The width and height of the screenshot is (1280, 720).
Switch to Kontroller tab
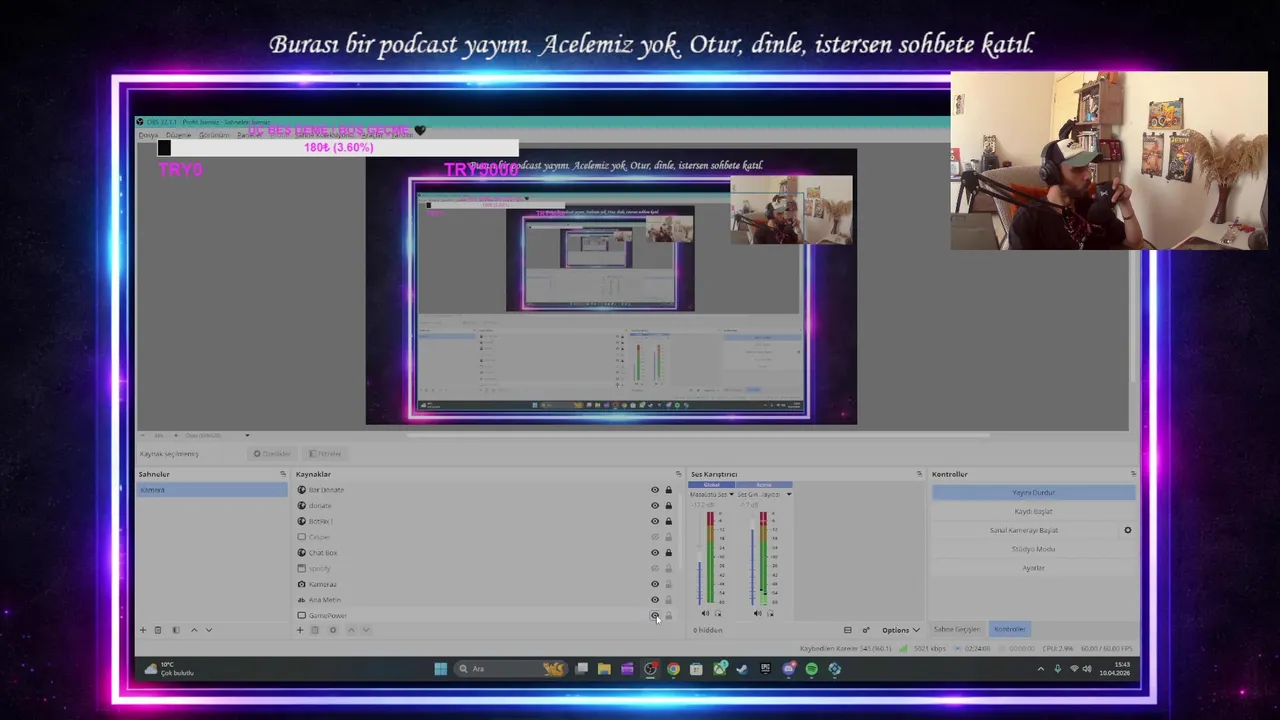(x=1009, y=629)
